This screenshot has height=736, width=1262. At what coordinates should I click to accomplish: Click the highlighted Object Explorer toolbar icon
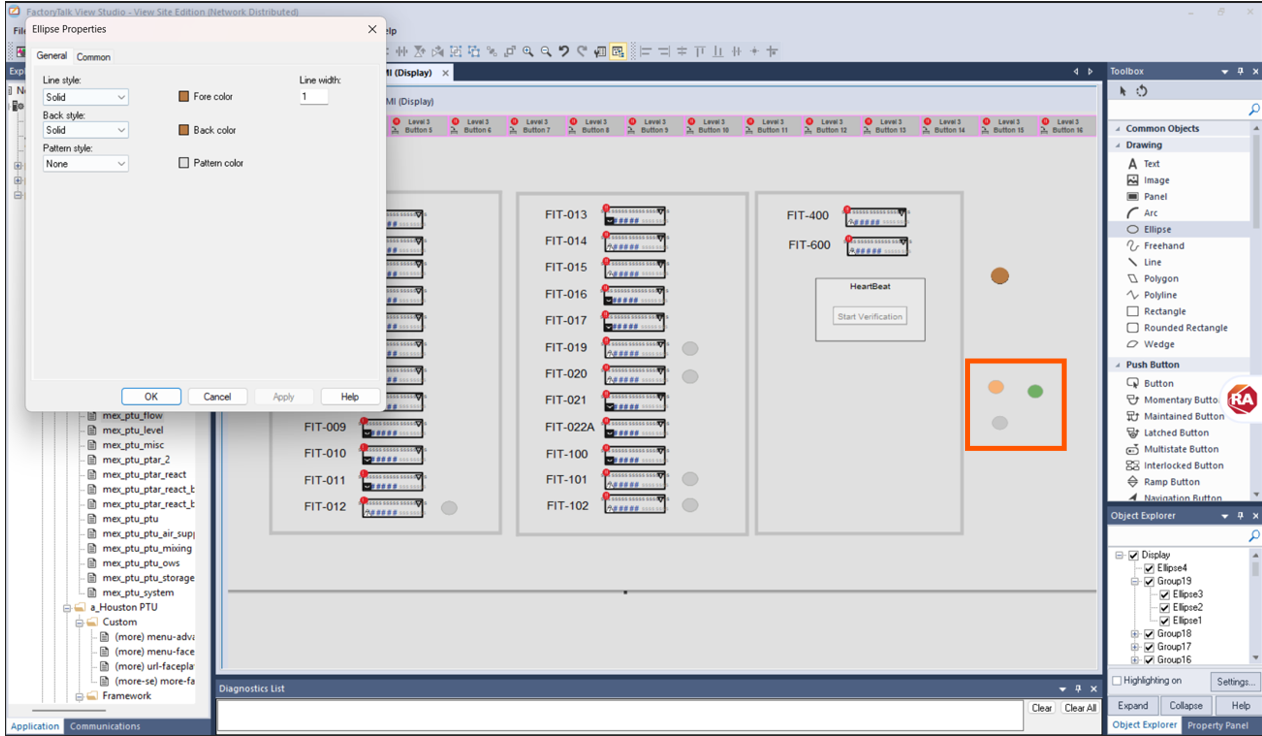pyautogui.click(x=618, y=51)
